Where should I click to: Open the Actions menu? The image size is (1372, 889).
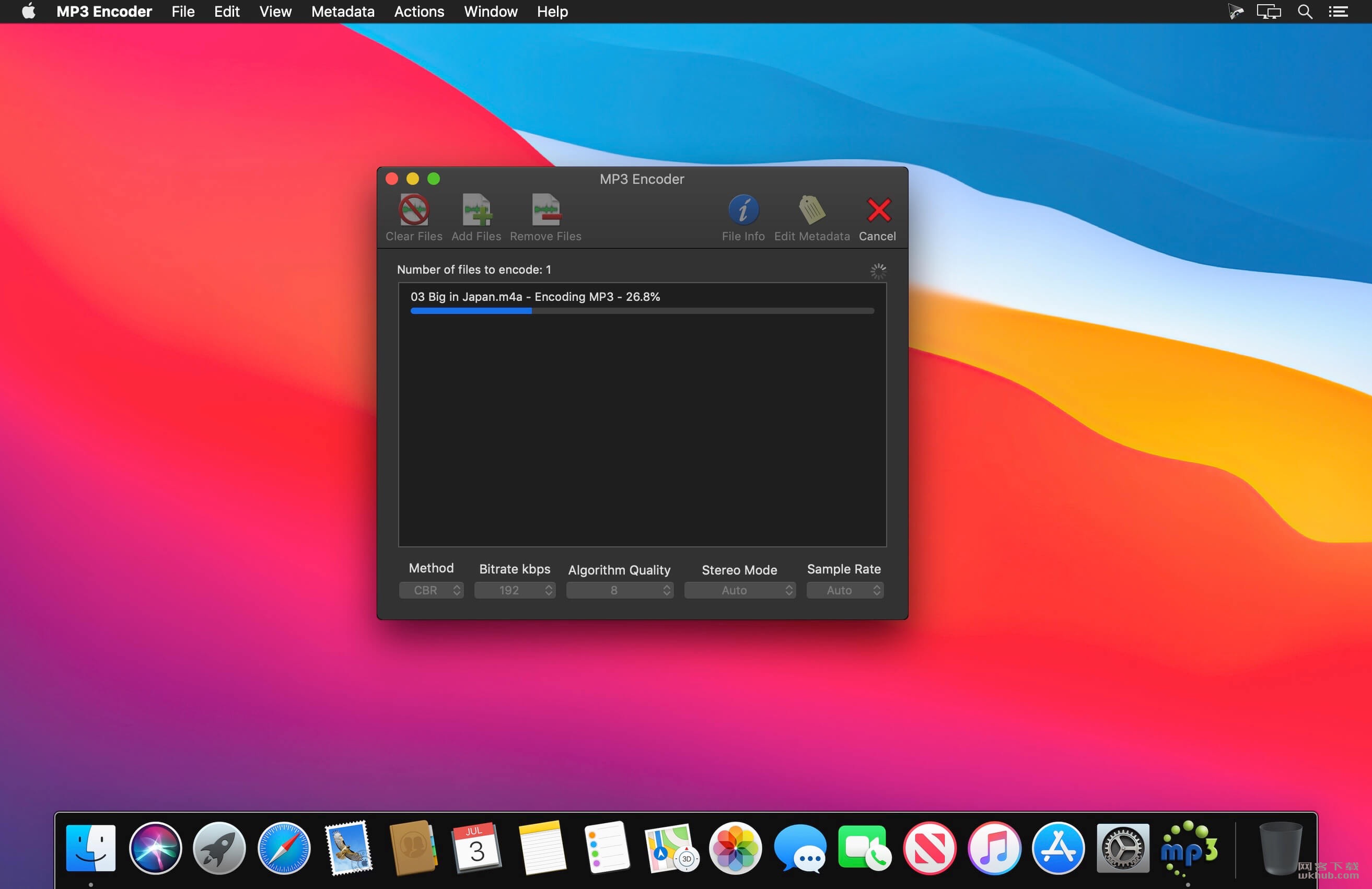419,11
